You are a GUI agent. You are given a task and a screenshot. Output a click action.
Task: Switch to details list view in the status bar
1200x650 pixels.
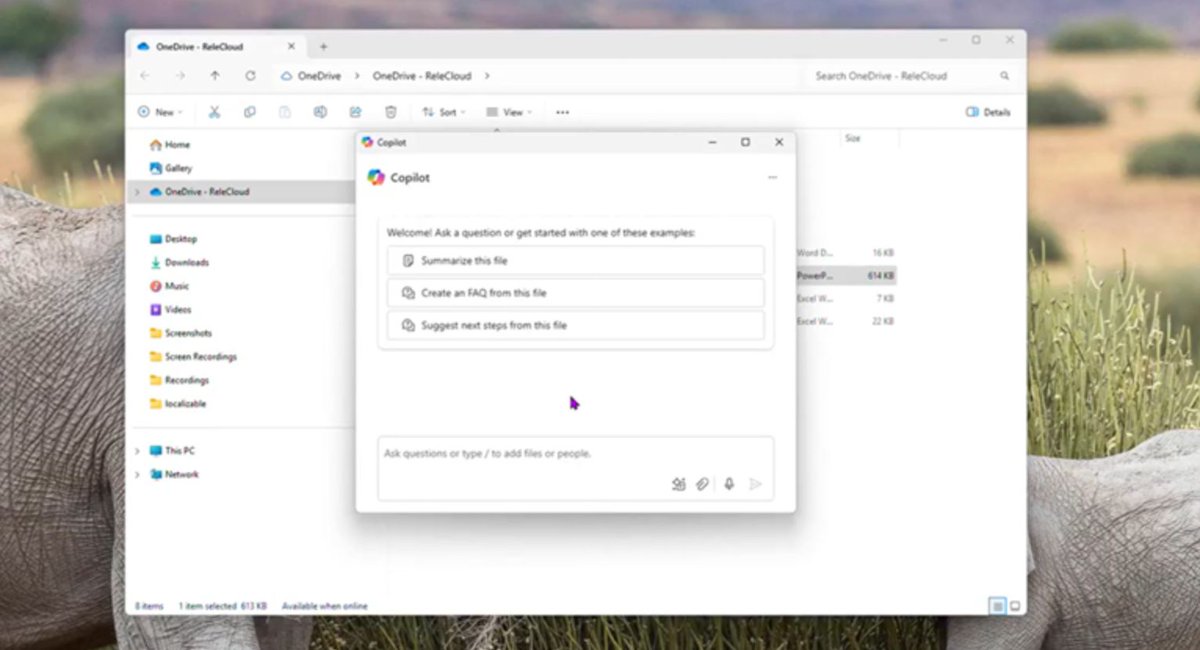tap(997, 606)
